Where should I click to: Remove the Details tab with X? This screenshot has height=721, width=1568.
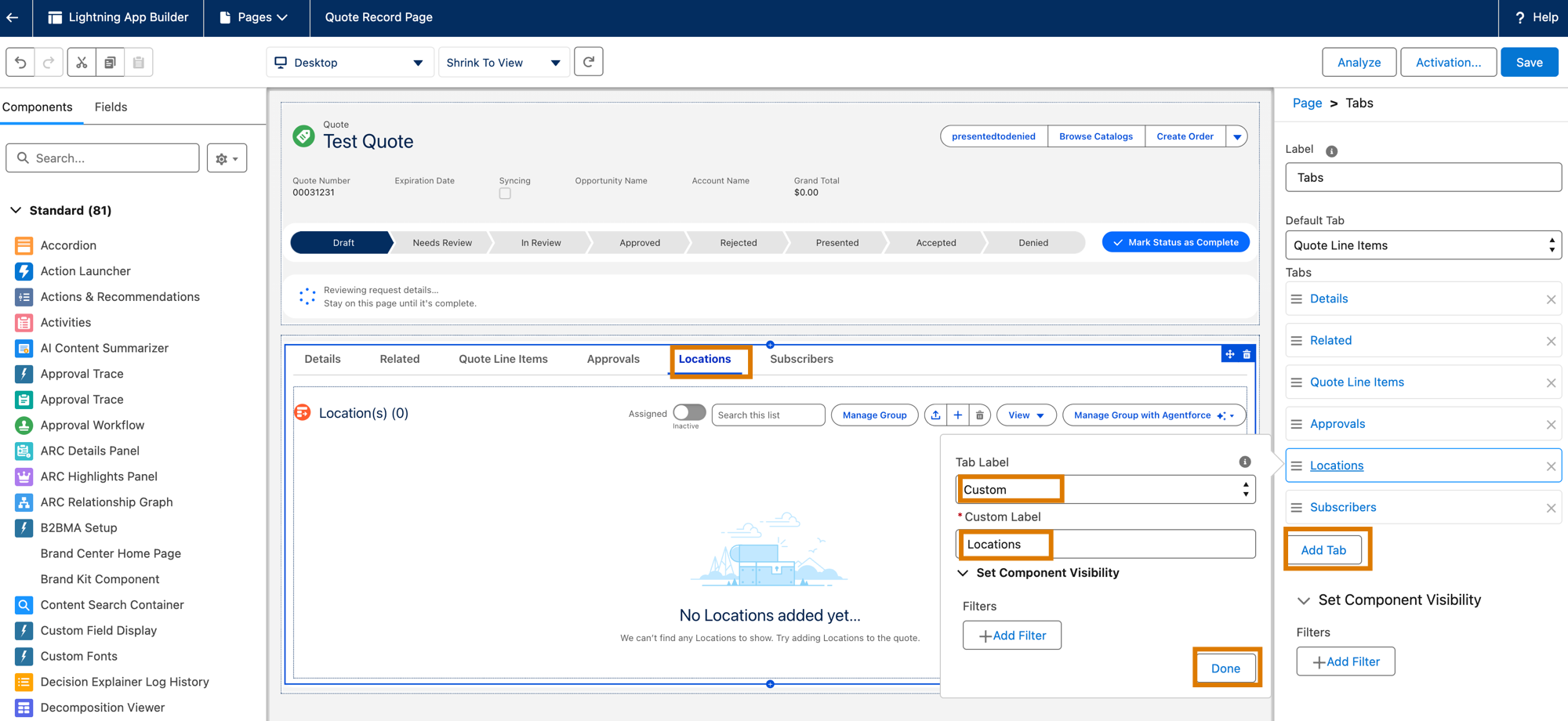coord(1551,299)
